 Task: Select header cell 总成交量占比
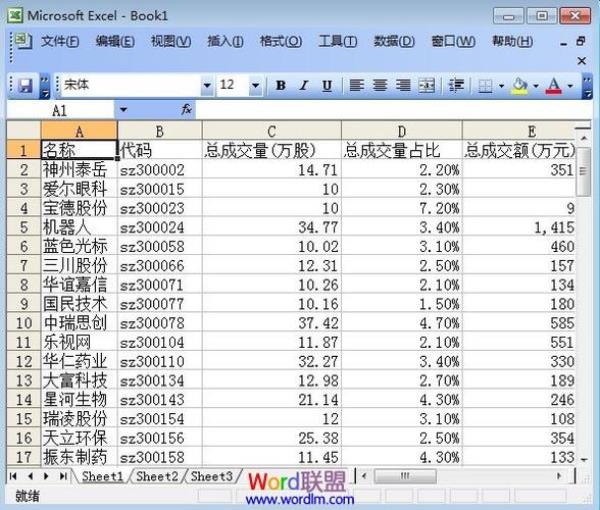coord(401,150)
